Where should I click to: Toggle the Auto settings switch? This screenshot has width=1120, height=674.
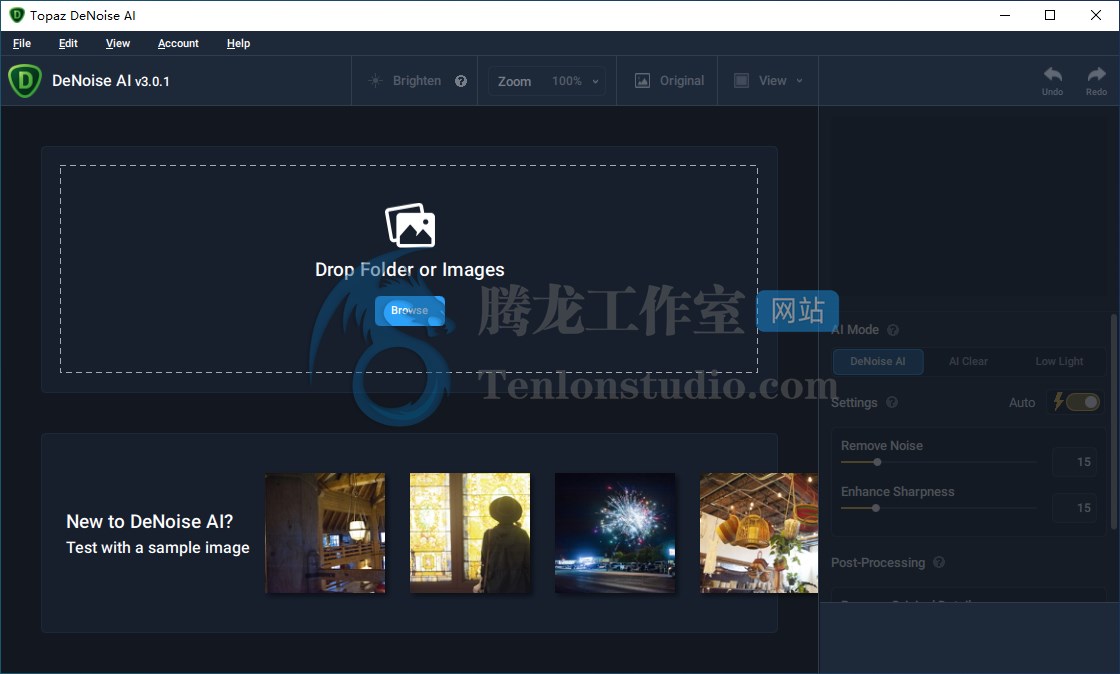point(1081,402)
